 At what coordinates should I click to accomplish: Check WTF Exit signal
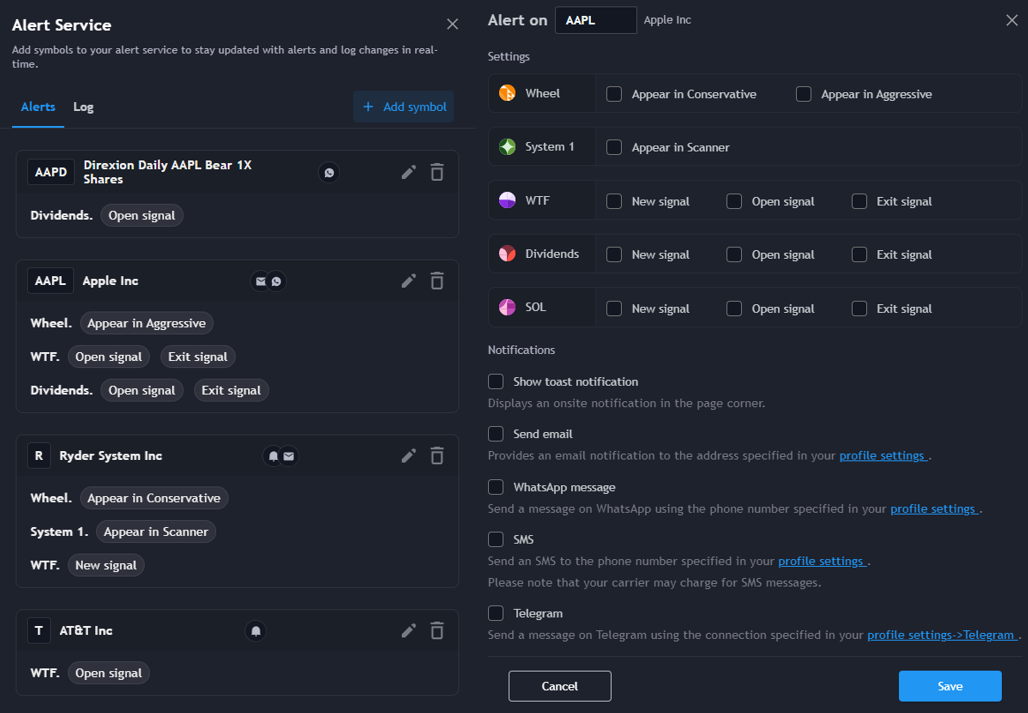click(860, 201)
